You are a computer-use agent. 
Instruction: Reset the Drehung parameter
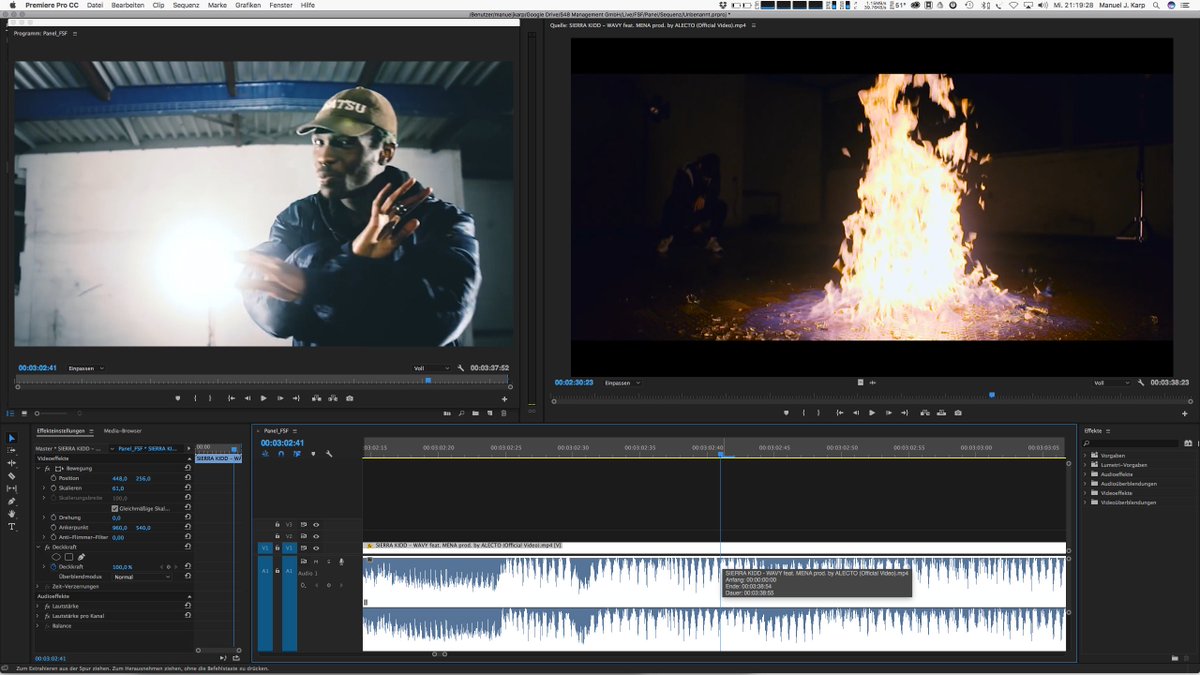[x=187, y=517]
